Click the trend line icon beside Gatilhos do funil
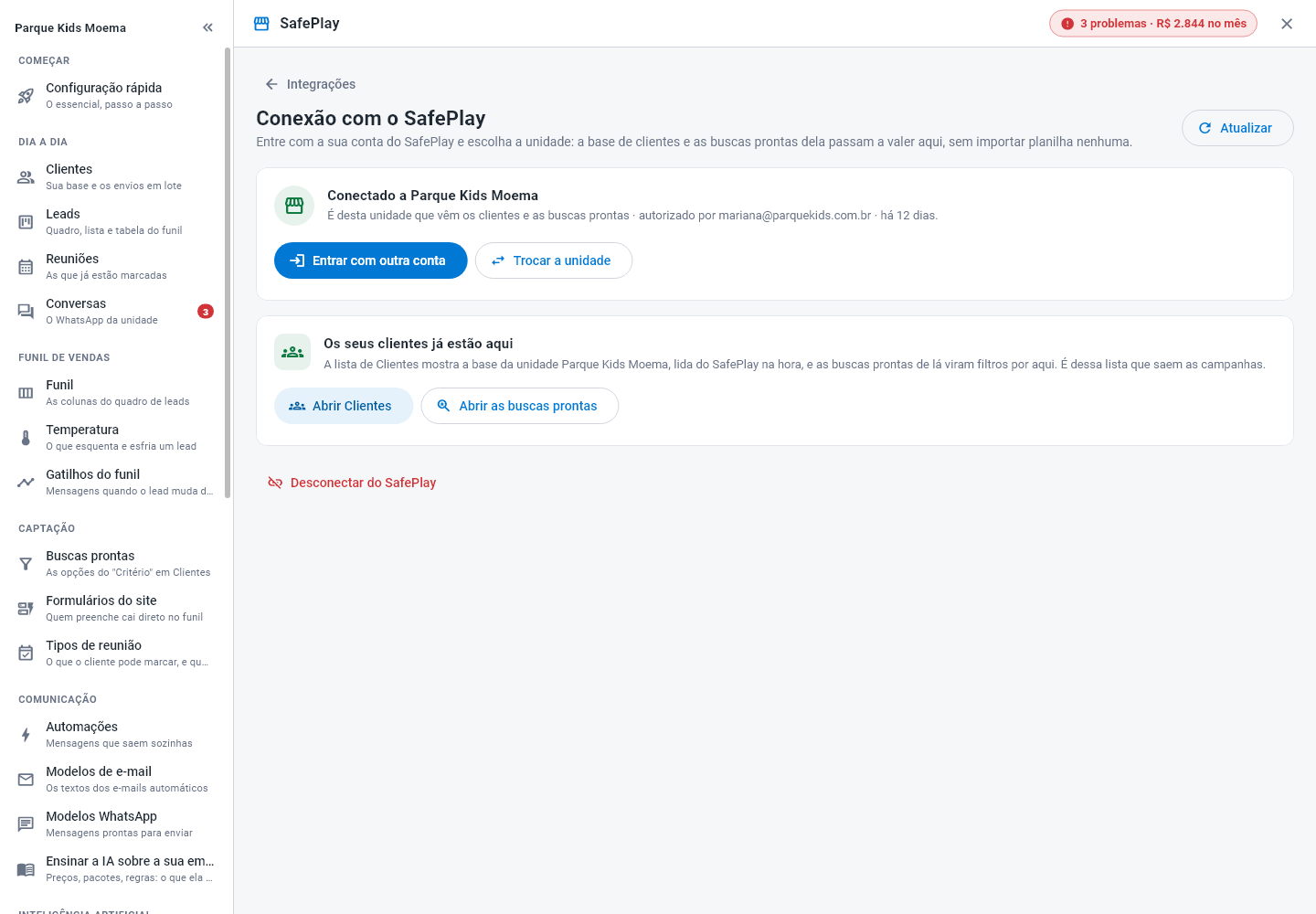This screenshot has height=914, width=1316. coord(26,483)
